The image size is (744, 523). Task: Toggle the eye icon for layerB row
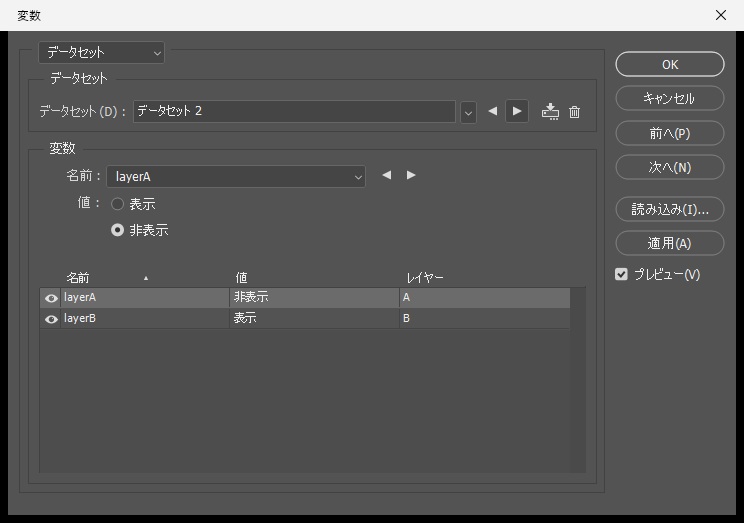pyautogui.click(x=51, y=319)
